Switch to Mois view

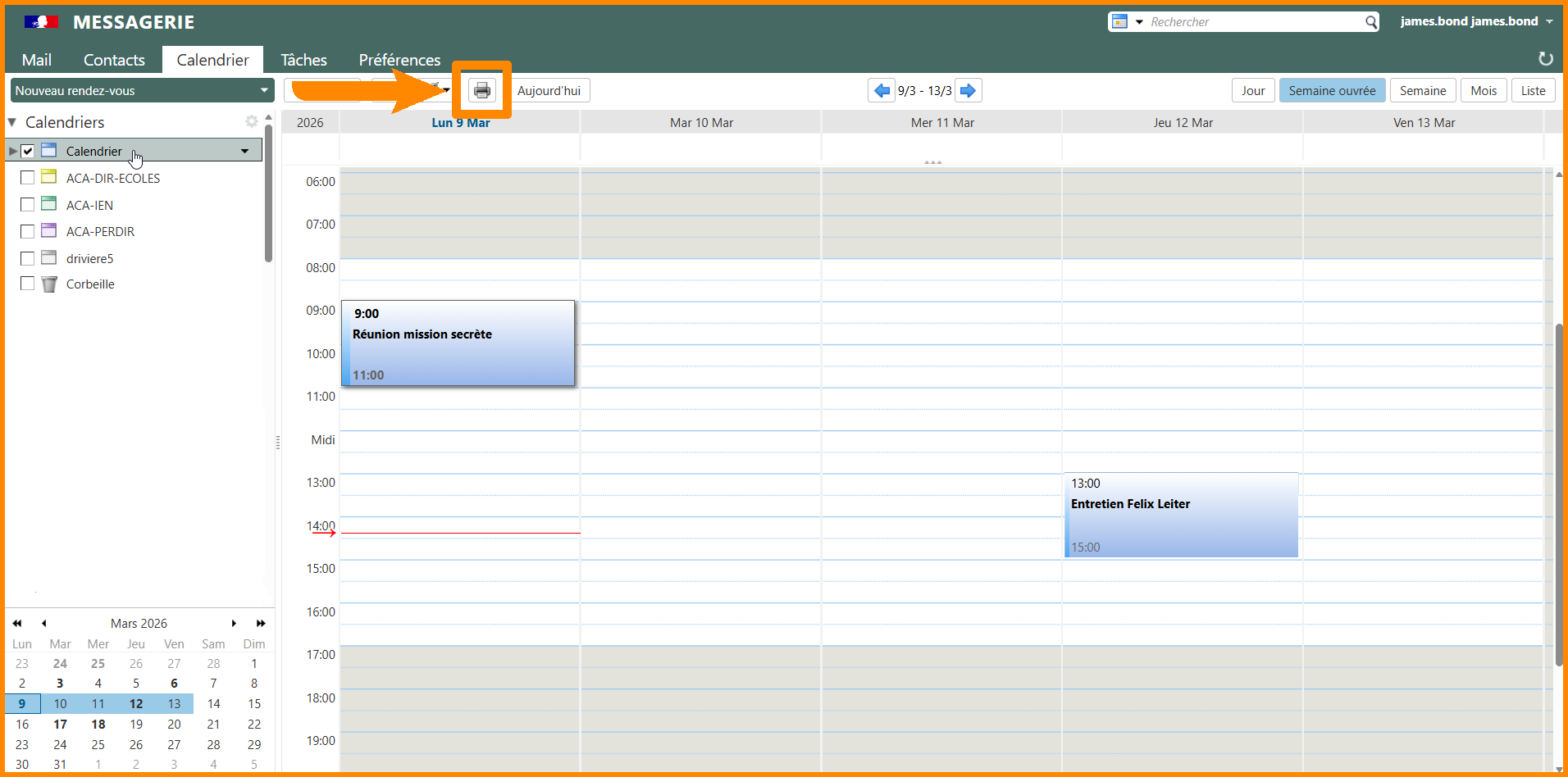tap(1483, 90)
